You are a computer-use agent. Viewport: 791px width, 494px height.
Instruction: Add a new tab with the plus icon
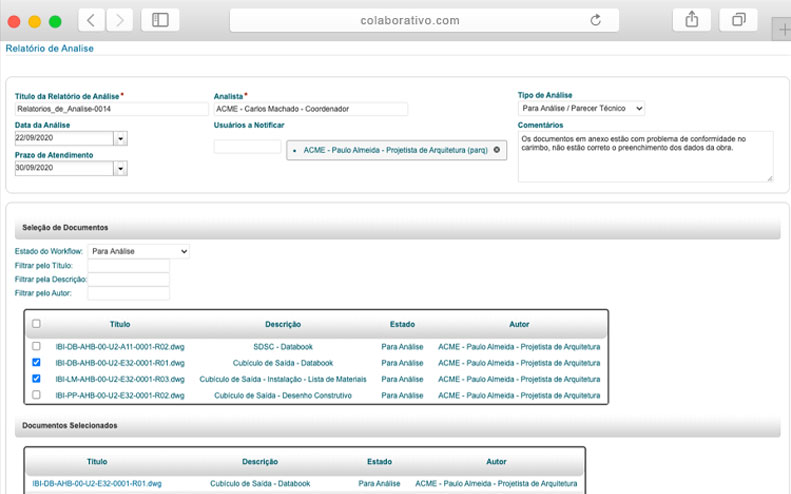click(783, 29)
